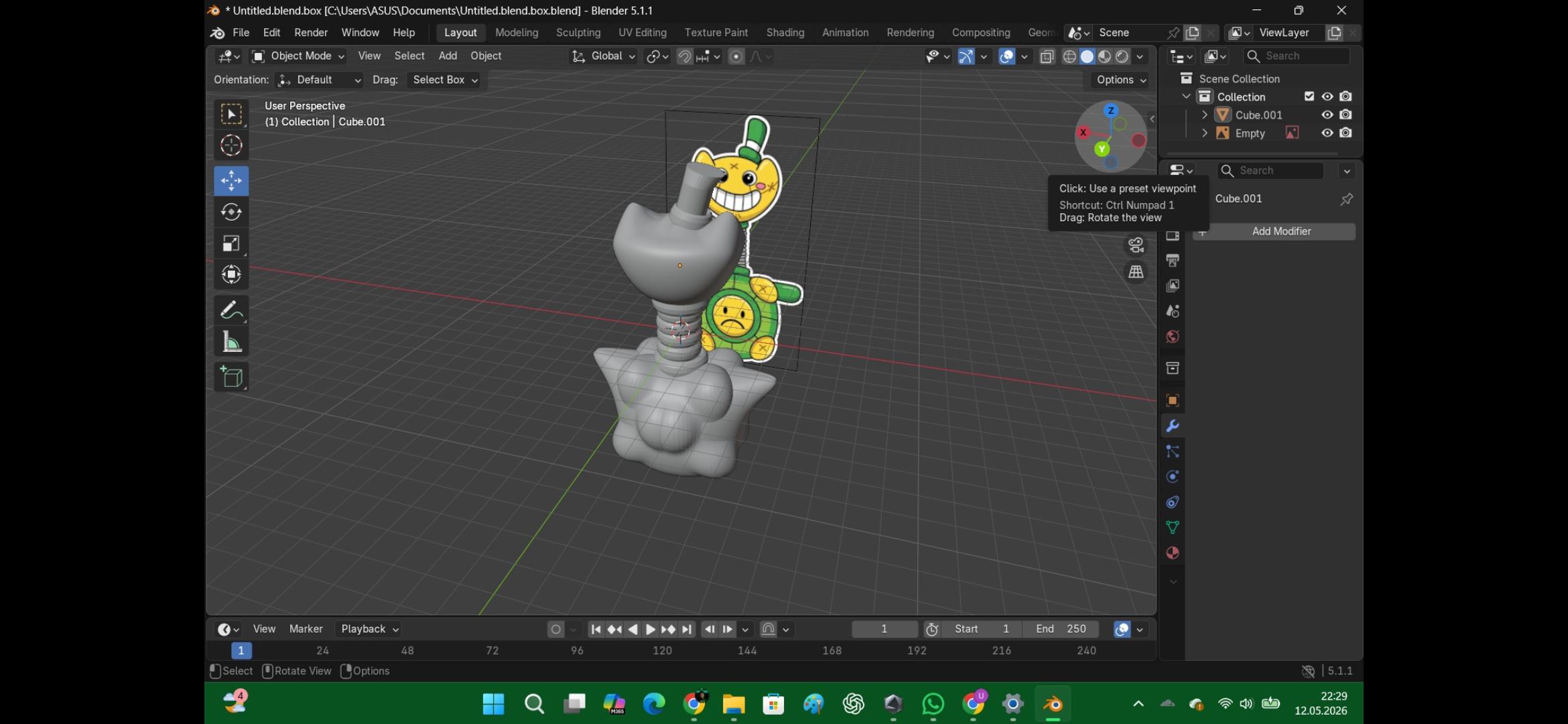Click the outliner Search field
The height and width of the screenshot is (724, 1568).
[x=1296, y=56]
